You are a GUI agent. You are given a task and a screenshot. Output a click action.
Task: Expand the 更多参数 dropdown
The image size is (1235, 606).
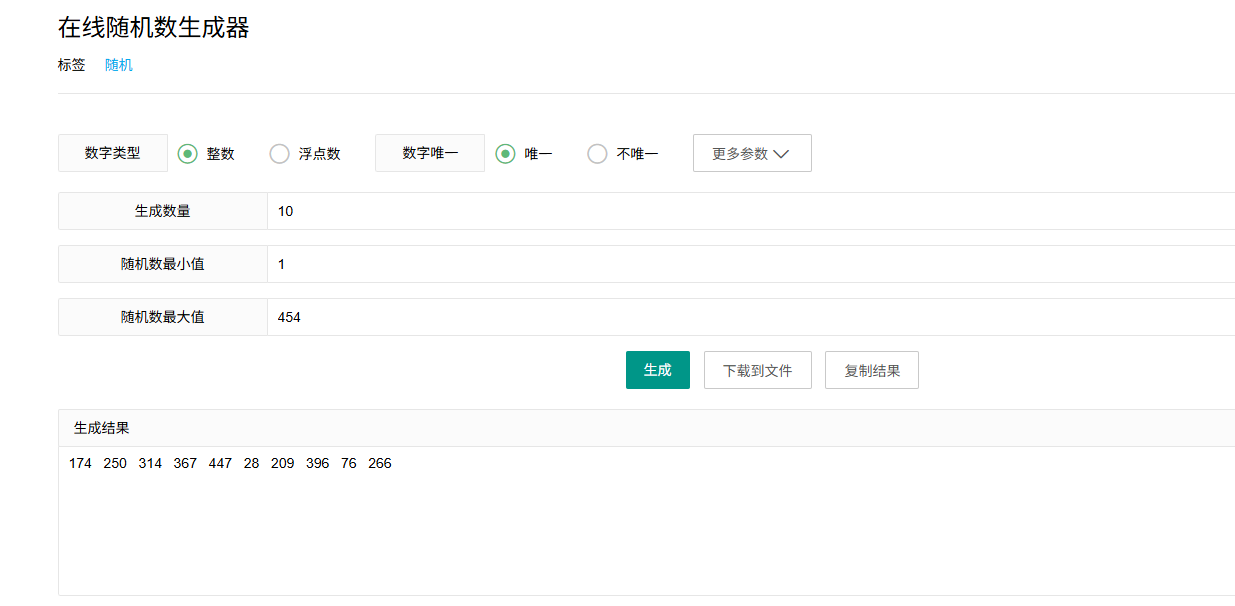(752, 153)
